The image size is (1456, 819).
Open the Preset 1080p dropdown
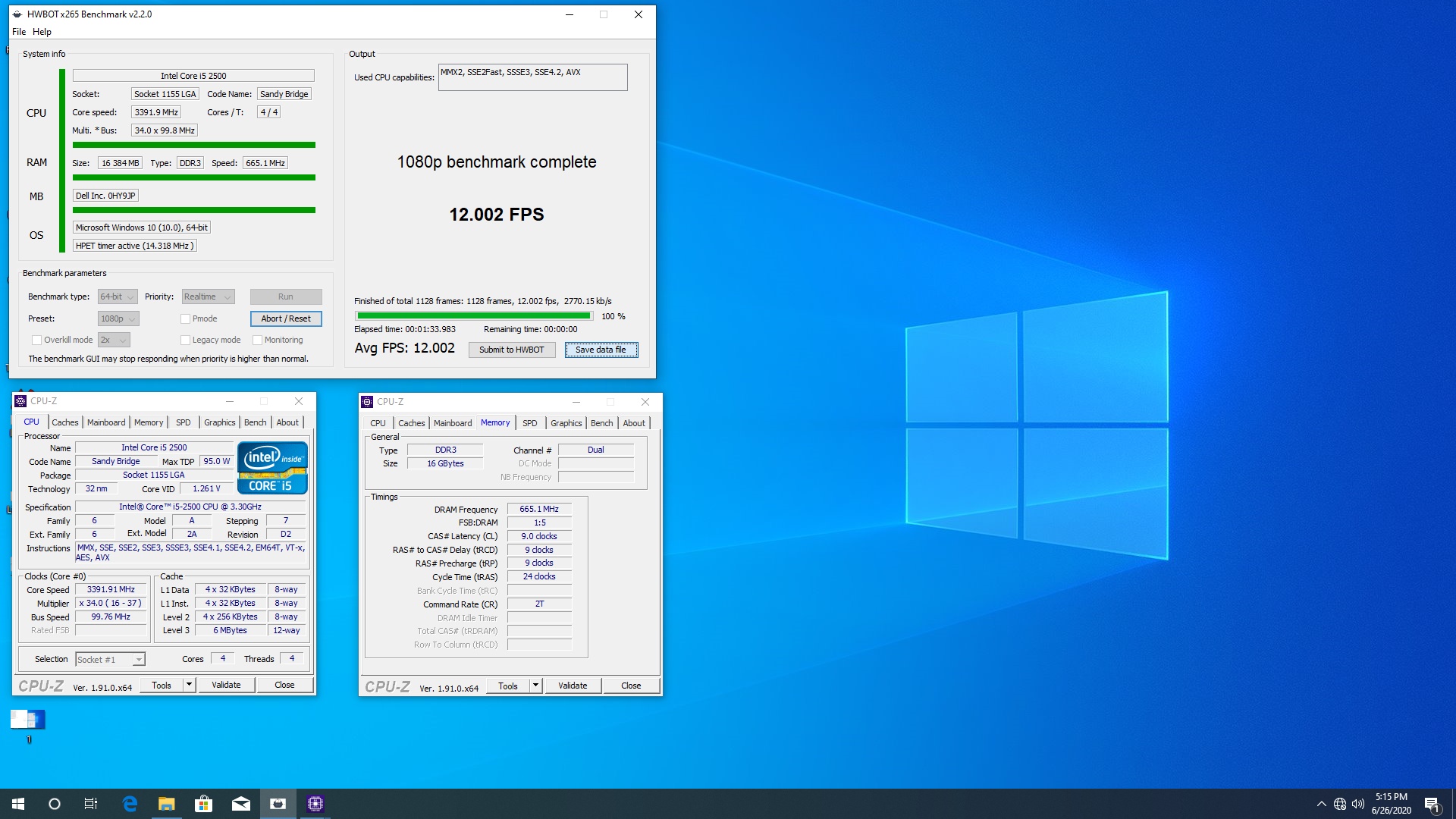pos(118,319)
